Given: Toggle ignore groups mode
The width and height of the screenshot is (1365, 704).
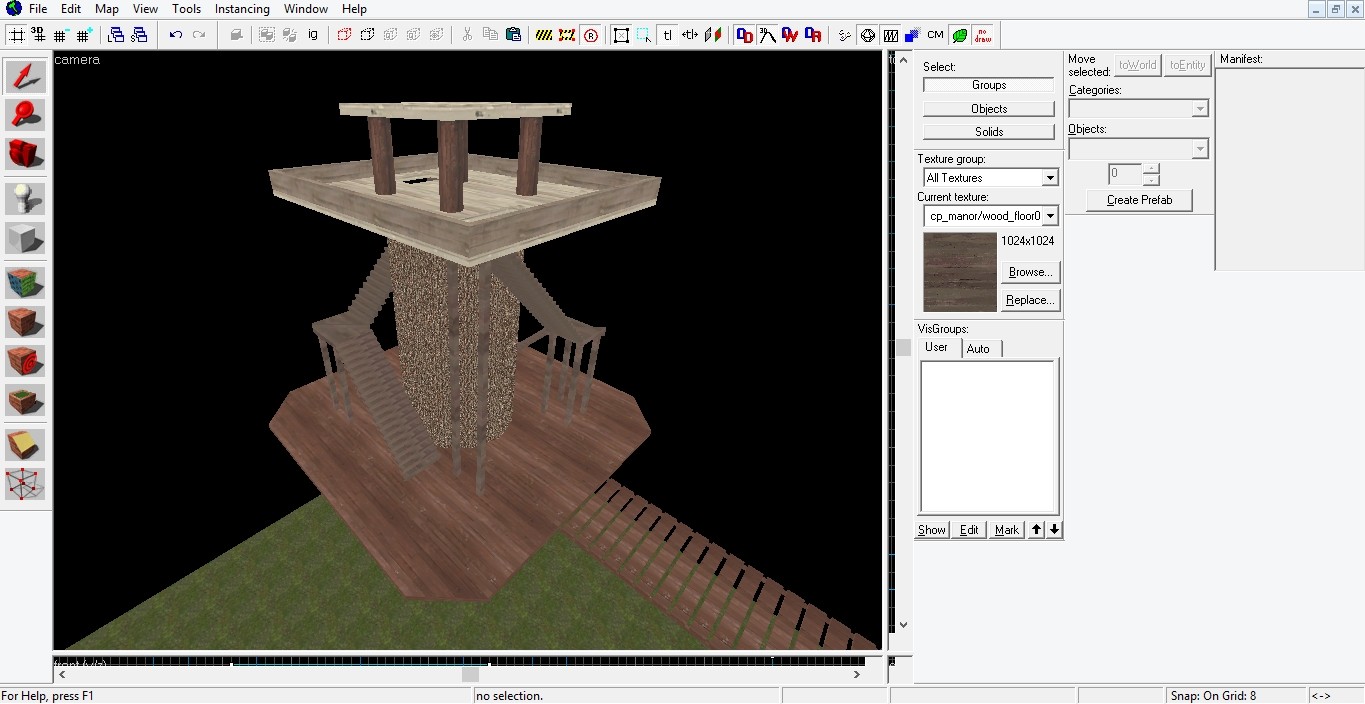Looking at the screenshot, I should tap(312, 35).
